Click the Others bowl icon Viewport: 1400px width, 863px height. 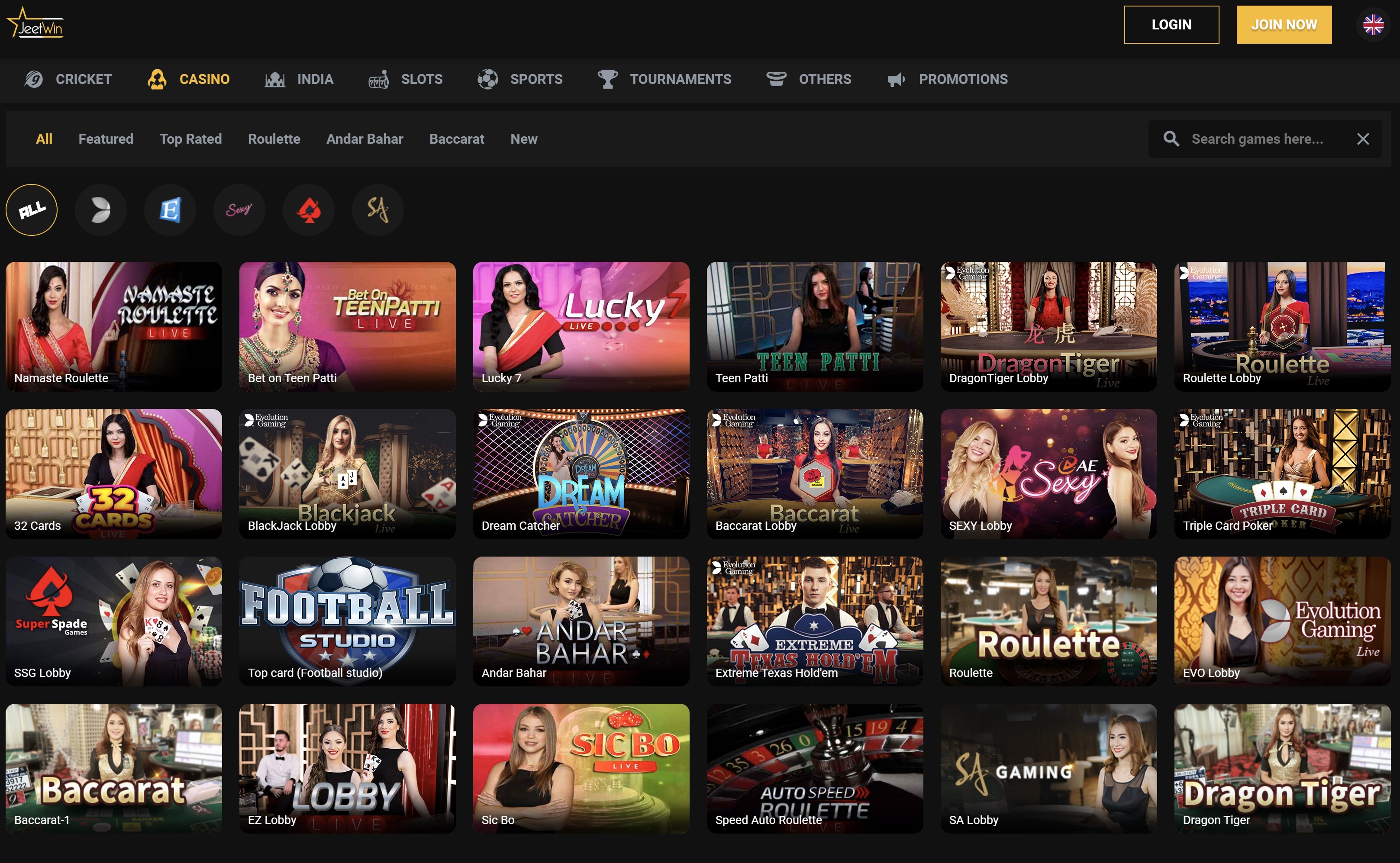pos(776,79)
